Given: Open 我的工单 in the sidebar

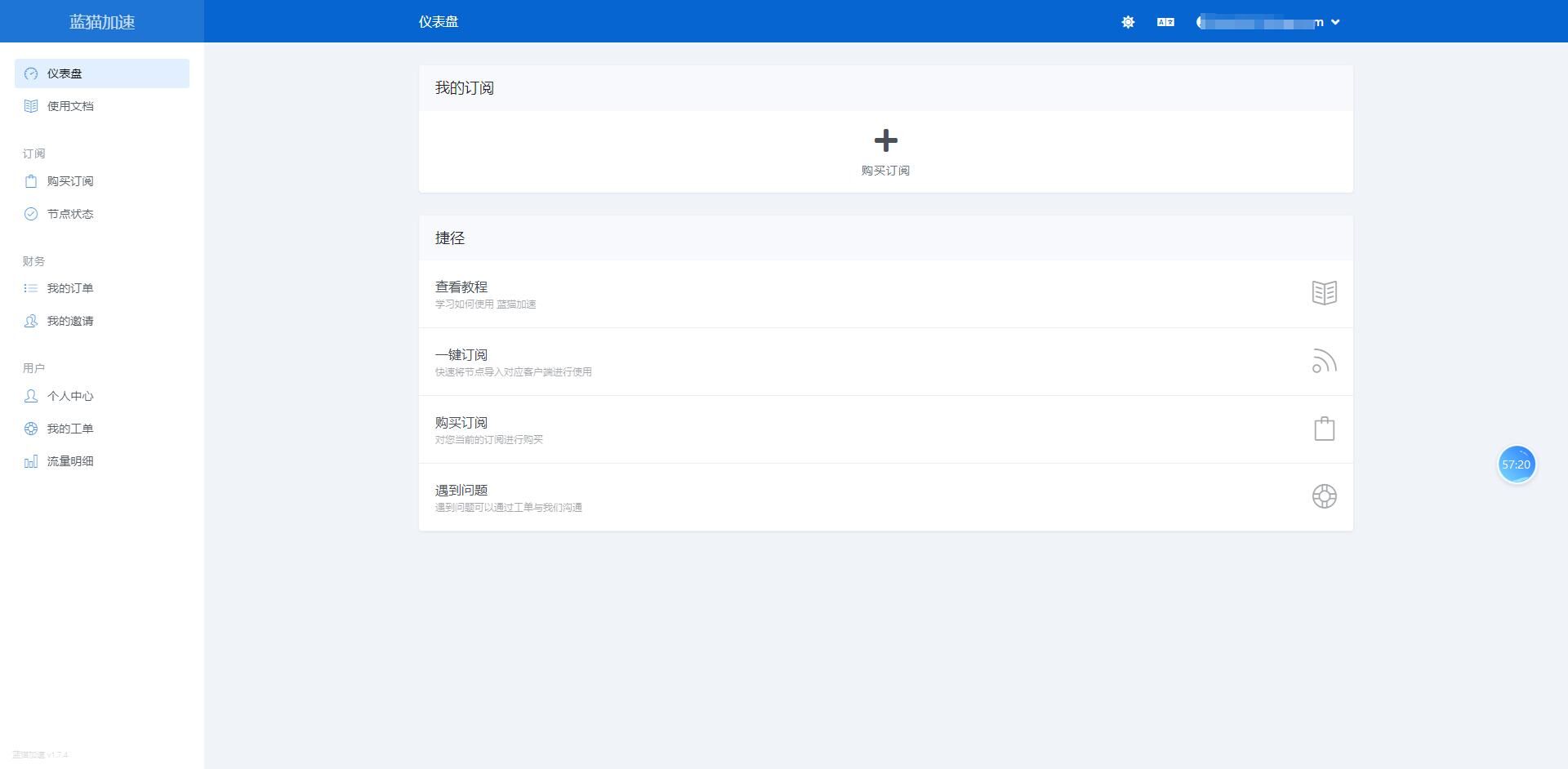Looking at the screenshot, I should [102, 429].
